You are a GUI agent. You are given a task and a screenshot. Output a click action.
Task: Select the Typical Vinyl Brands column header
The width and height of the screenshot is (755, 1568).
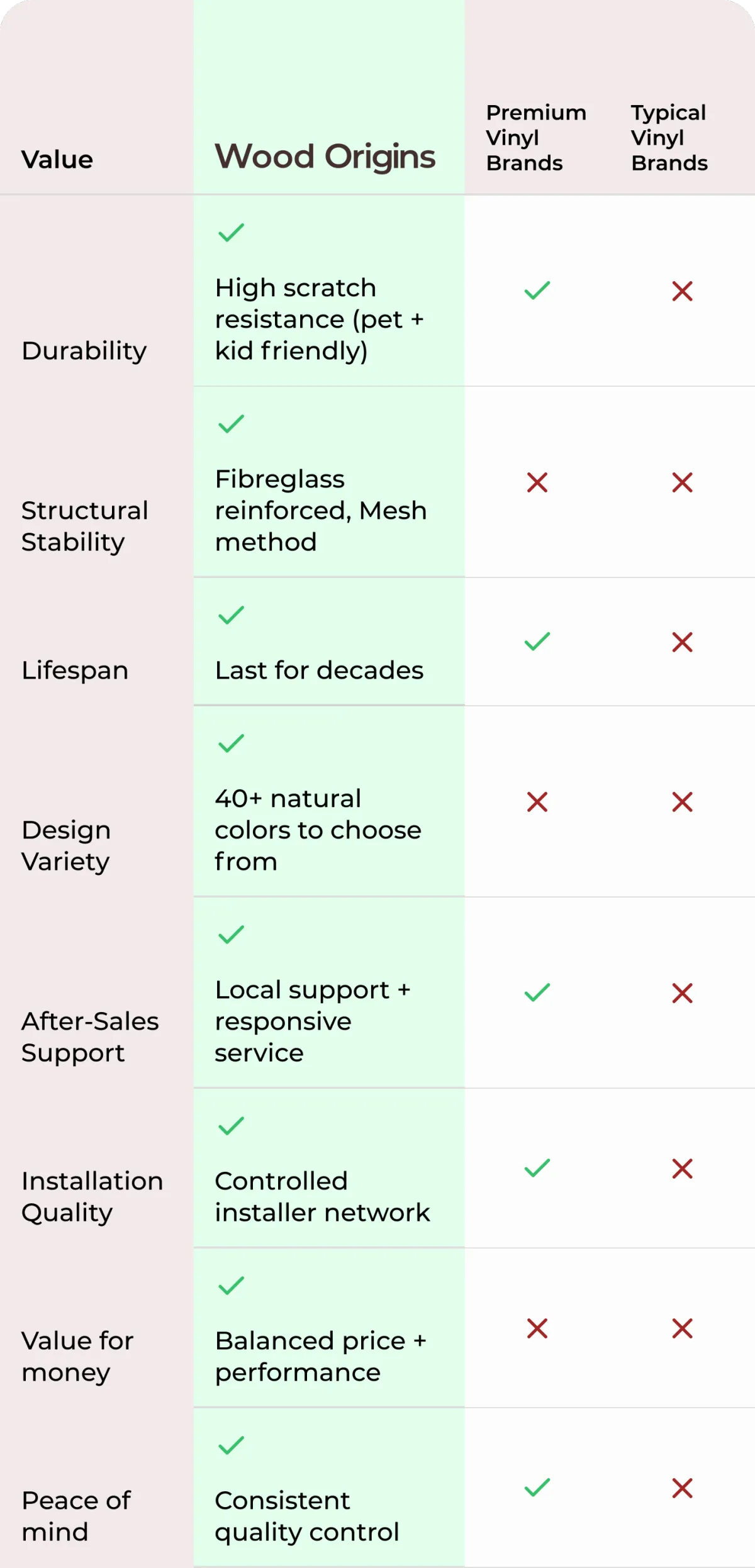(x=669, y=138)
